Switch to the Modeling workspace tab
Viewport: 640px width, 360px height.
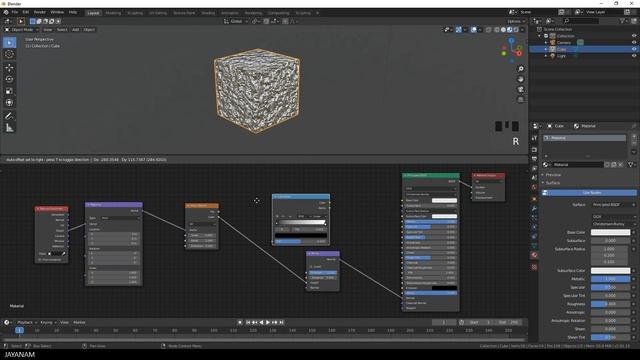pyautogui.click(x=113, y=13)
